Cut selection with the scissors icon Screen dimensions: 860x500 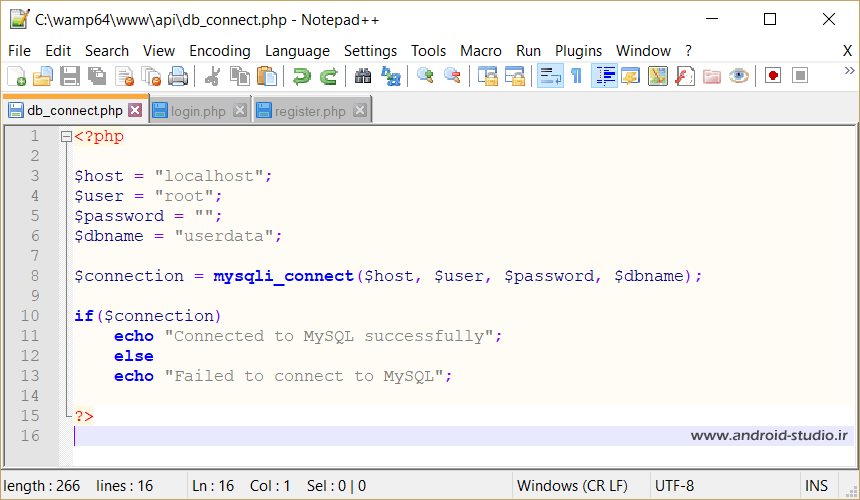point(212,76)
